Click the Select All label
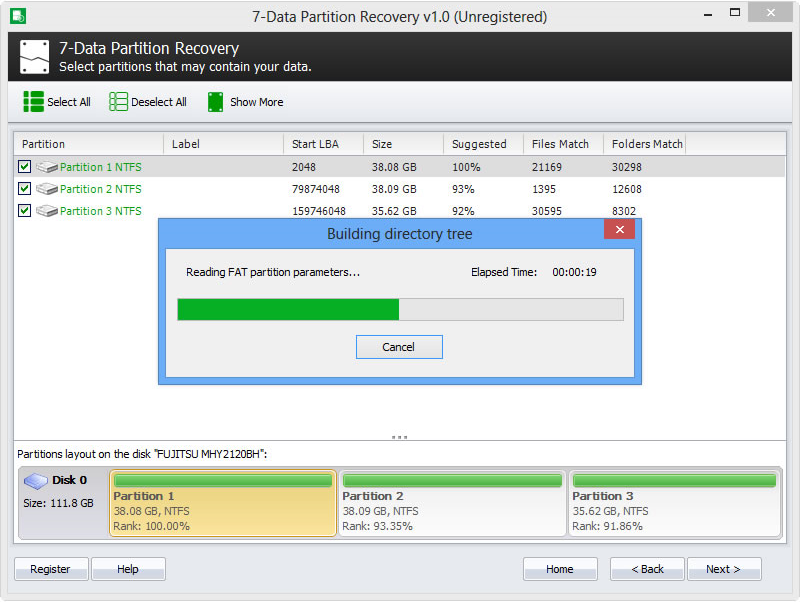The image size is (800, 602). pos(69,102)
